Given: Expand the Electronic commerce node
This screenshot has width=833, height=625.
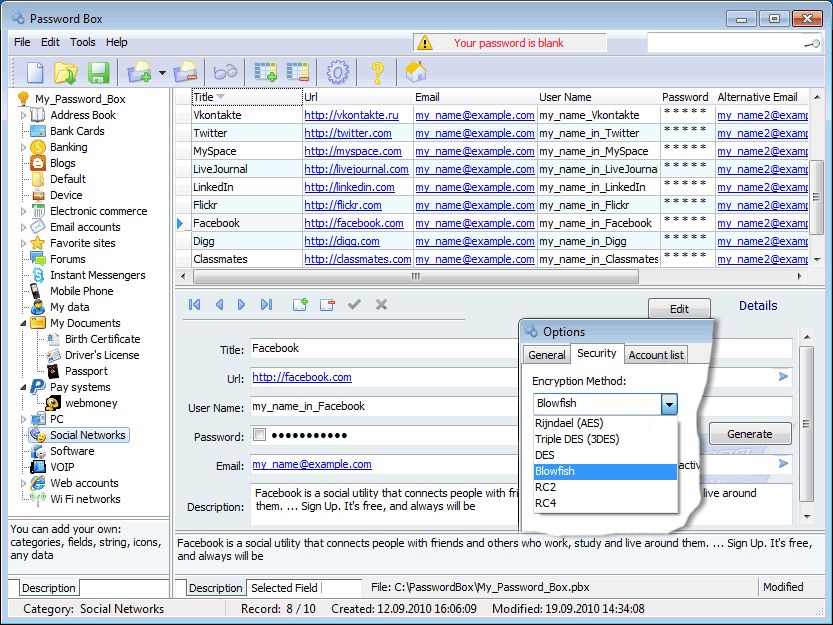Looking at the screenshot, I should (x=23, y=211).
